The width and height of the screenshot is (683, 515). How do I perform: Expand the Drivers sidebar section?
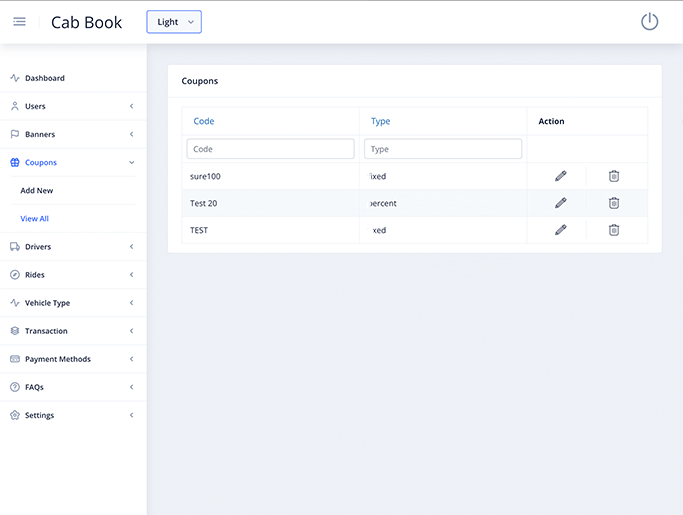click(x=72, y=247)
